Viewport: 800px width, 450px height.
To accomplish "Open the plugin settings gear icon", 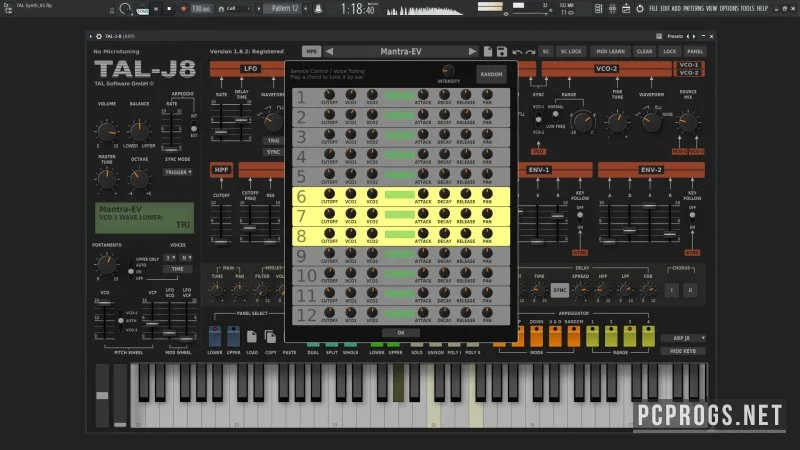I will [x=99, y=37].
